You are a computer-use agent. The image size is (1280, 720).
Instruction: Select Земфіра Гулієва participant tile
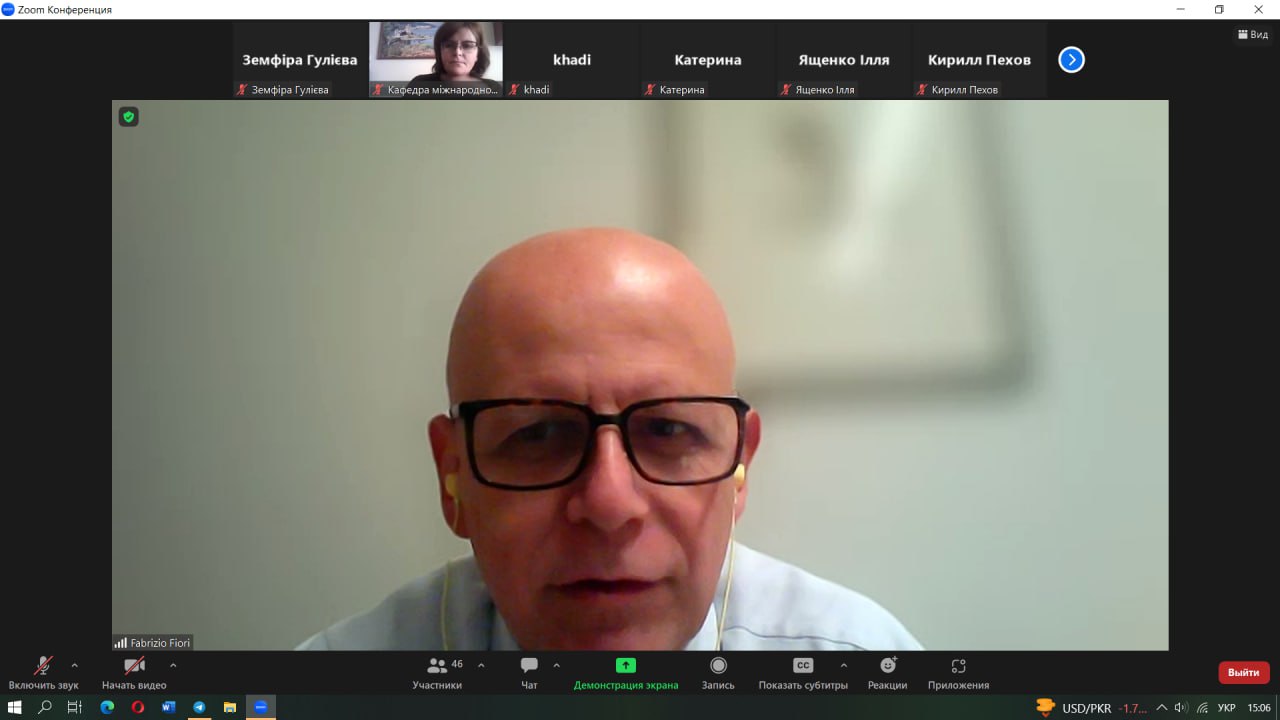(x=299, y=60)
